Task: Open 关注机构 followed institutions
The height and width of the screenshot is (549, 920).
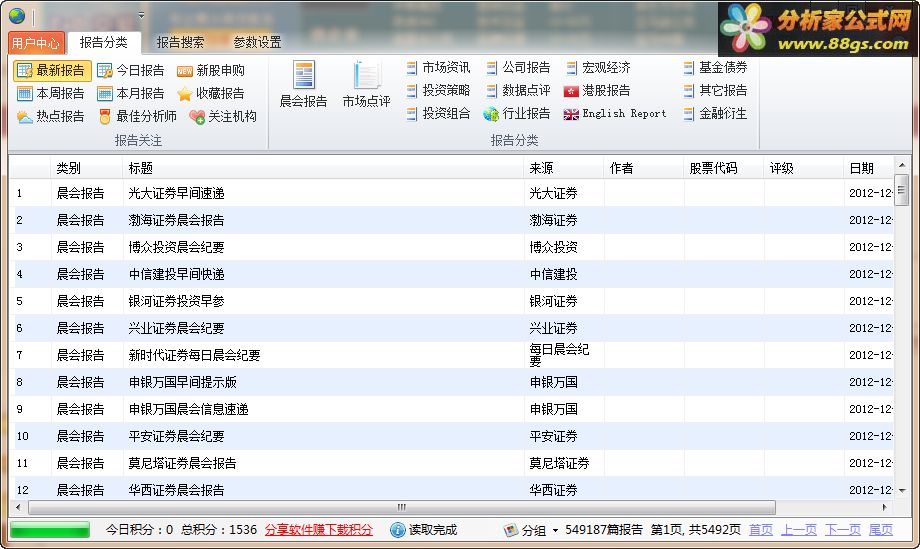Action: coord(224,116)
